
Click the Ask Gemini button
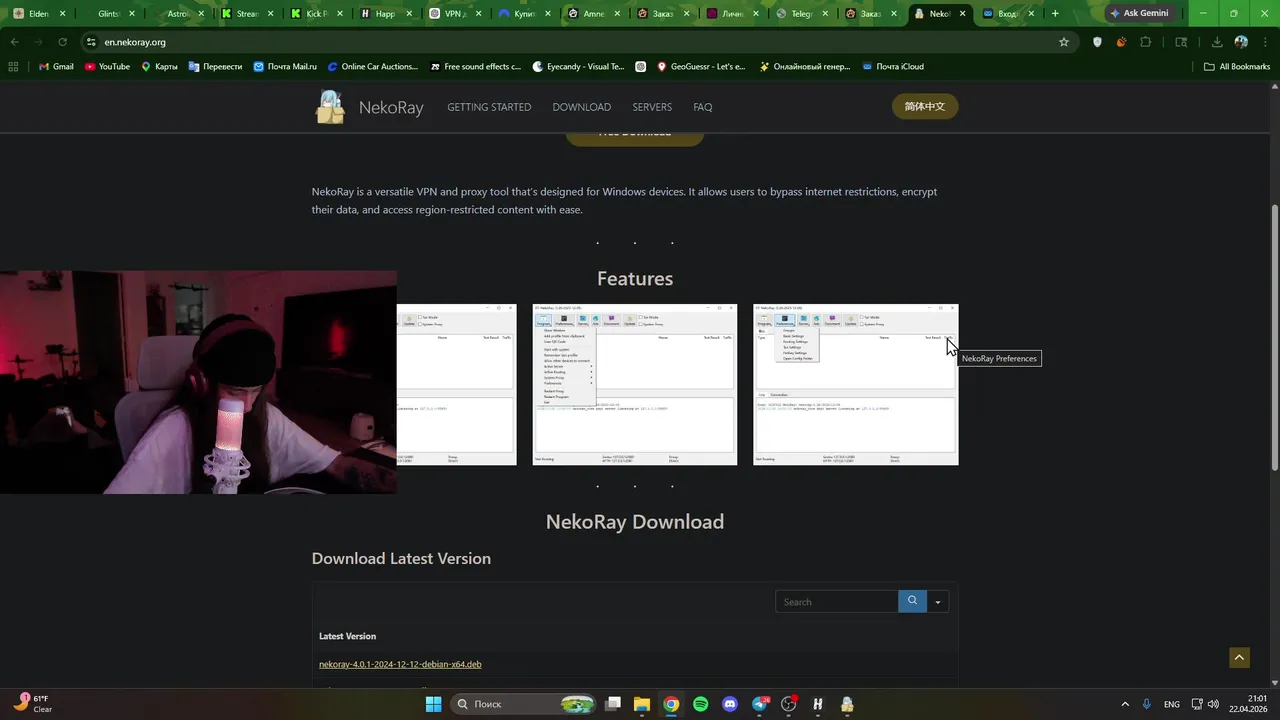click(x=1139, y=14)
